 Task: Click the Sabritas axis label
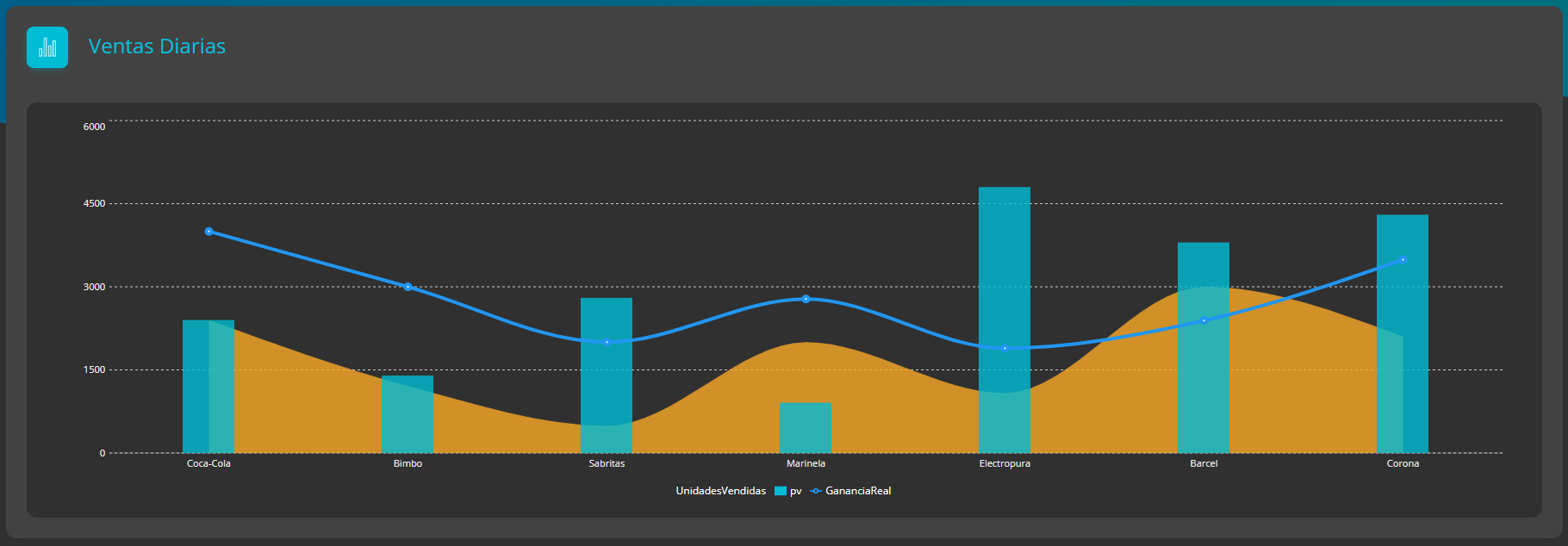pyautogui.click(x=607, y=463)
